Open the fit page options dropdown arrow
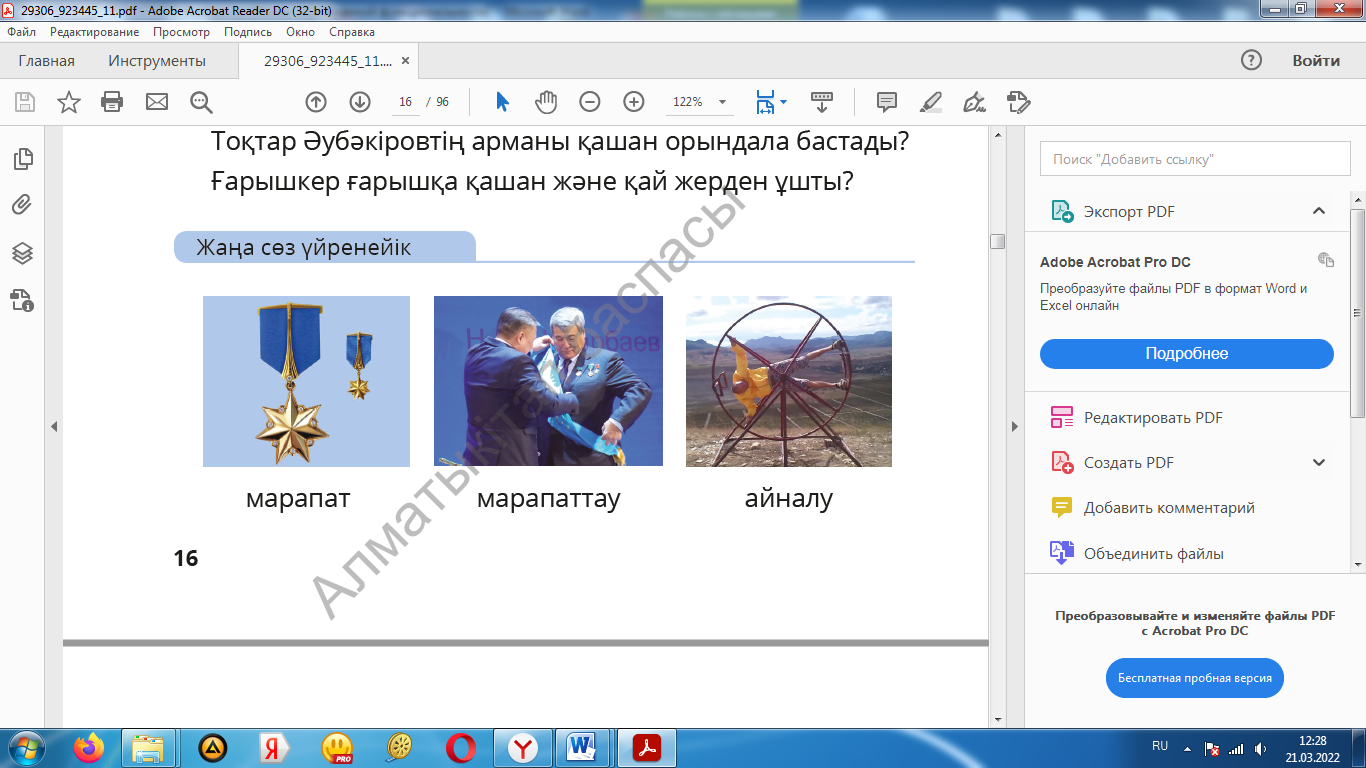1366x768 pixels. click(x=783, y=102)
